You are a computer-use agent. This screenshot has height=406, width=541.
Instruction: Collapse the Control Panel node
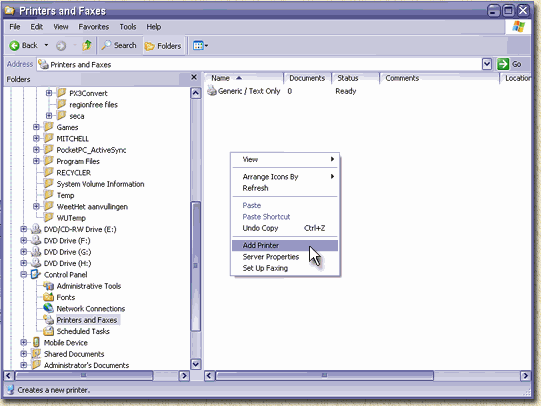point(23,275)
